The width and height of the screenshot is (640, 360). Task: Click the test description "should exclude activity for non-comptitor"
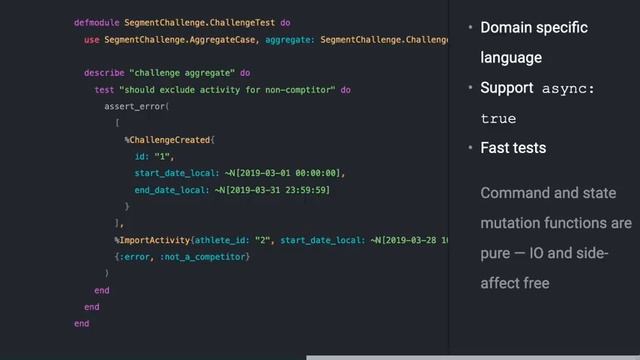coord(227,90)
